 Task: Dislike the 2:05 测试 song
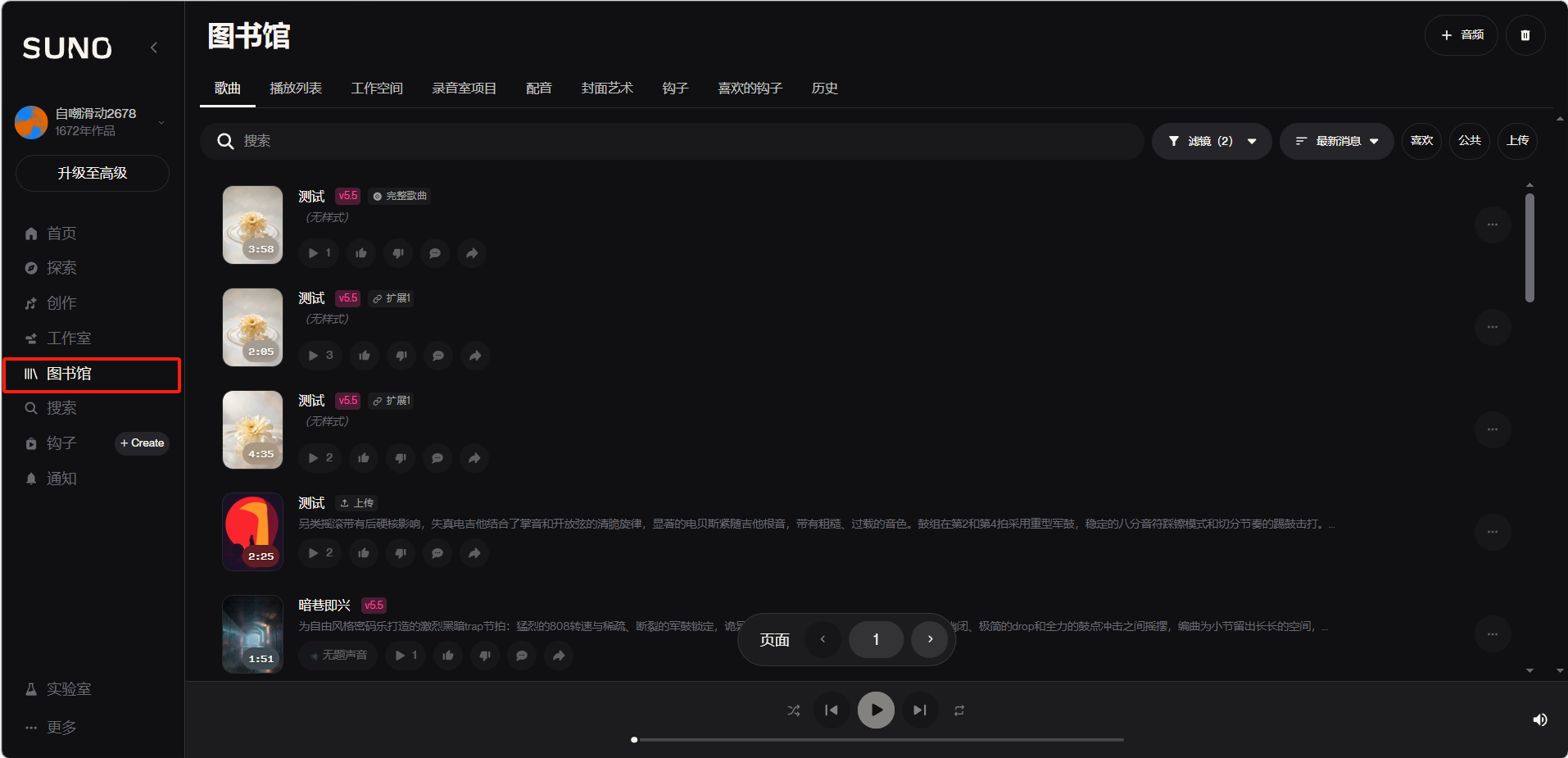coord(401,356)
